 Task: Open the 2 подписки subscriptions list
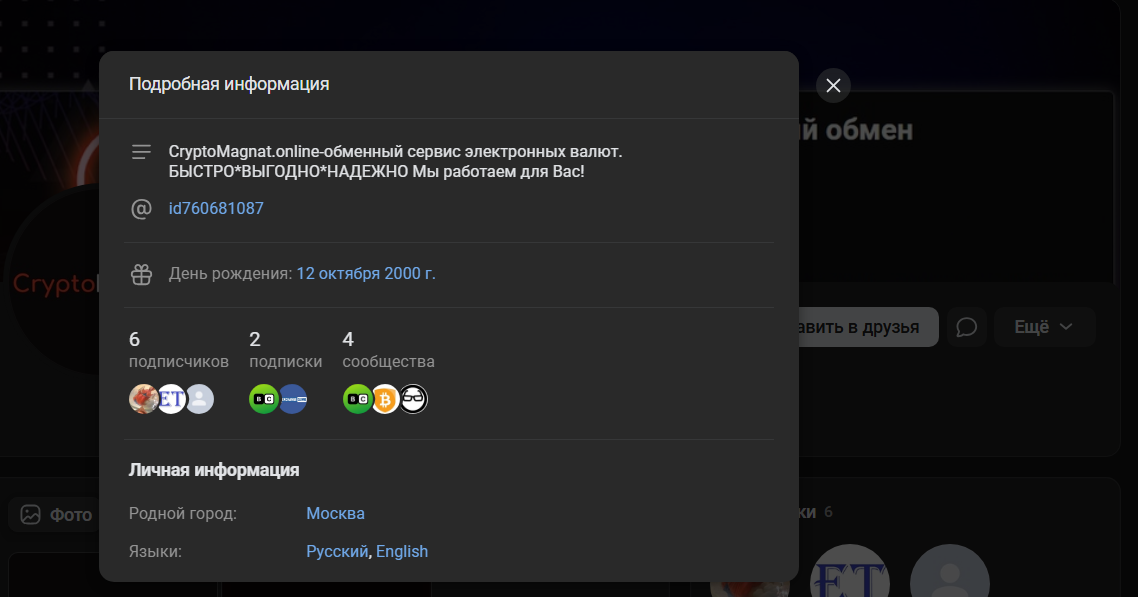pyautogui.click(x=285, y=350)
